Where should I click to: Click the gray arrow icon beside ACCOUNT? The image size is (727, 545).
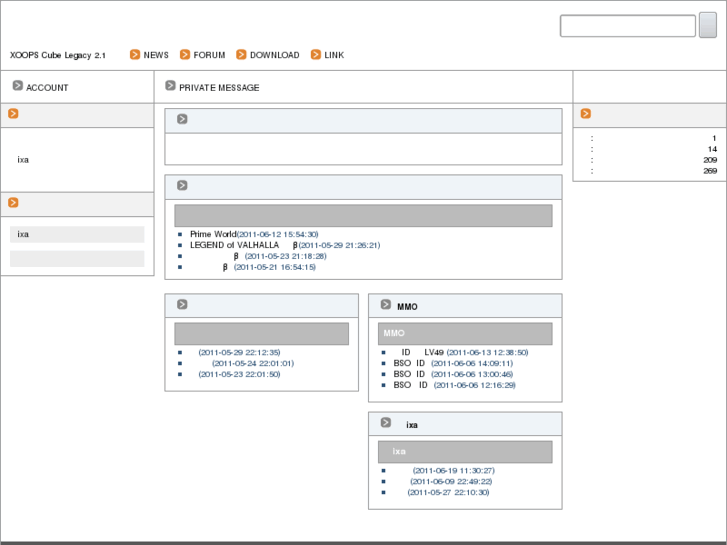click(17, 87)
